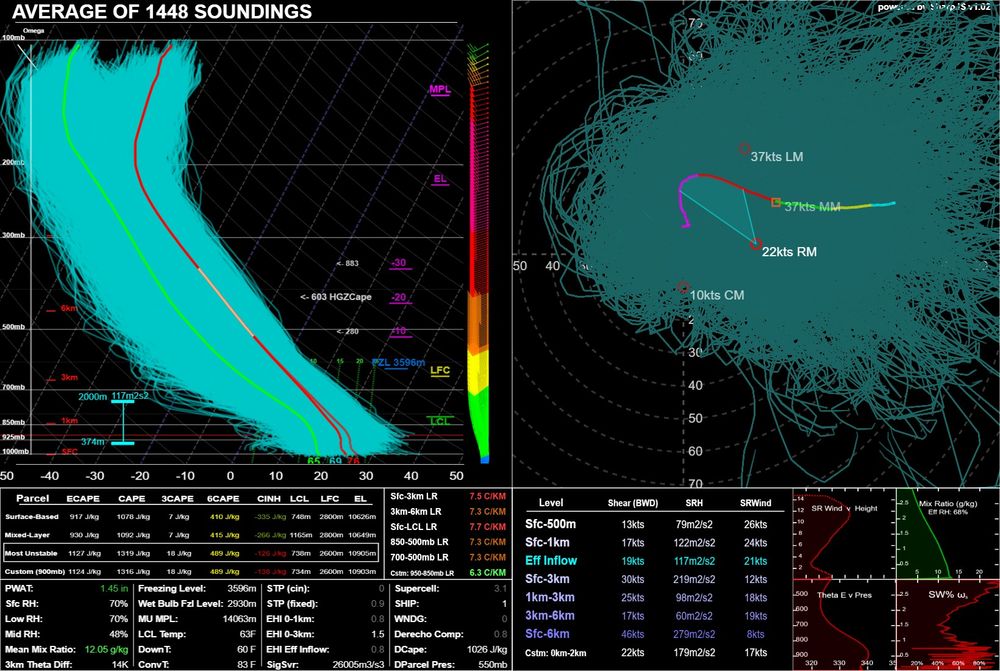
Task: Click the Sfc-LCL LR value 7.7 C/KM
Action: click(x=487, y=527)
